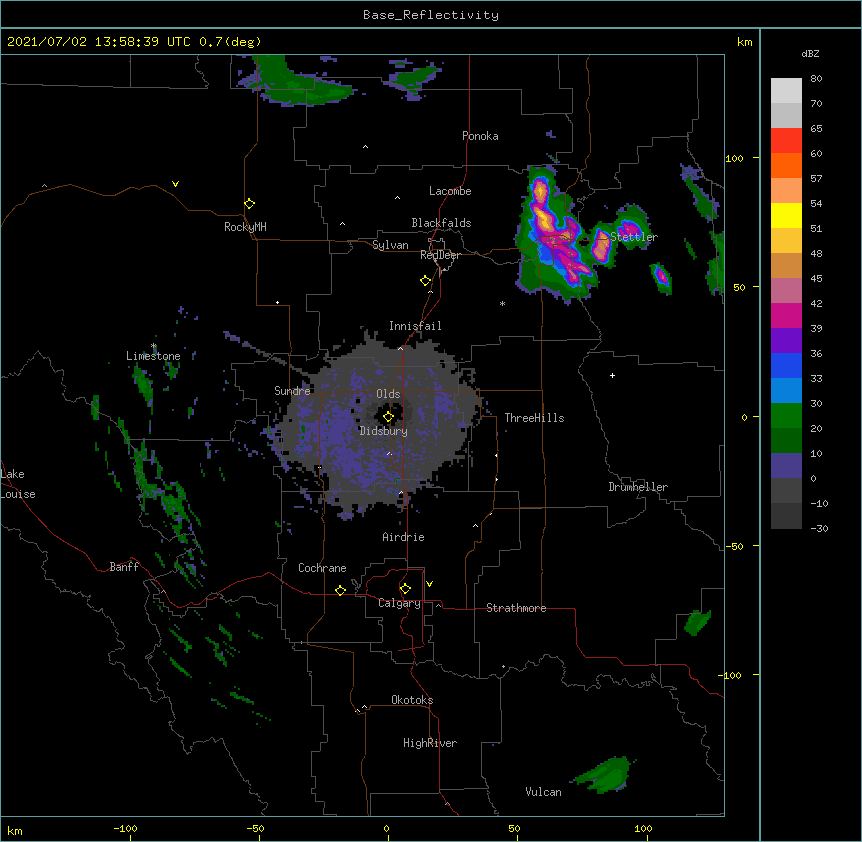Screen dimensions: 862x842
Task: Click the Lacombe city label
Action: pos(450,191)
